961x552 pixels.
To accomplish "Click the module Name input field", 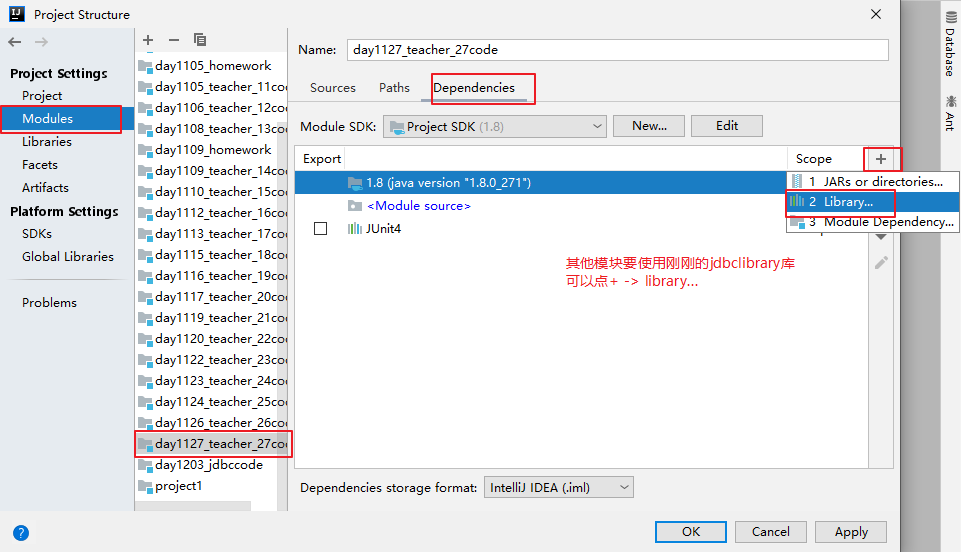I will point(618,50).
